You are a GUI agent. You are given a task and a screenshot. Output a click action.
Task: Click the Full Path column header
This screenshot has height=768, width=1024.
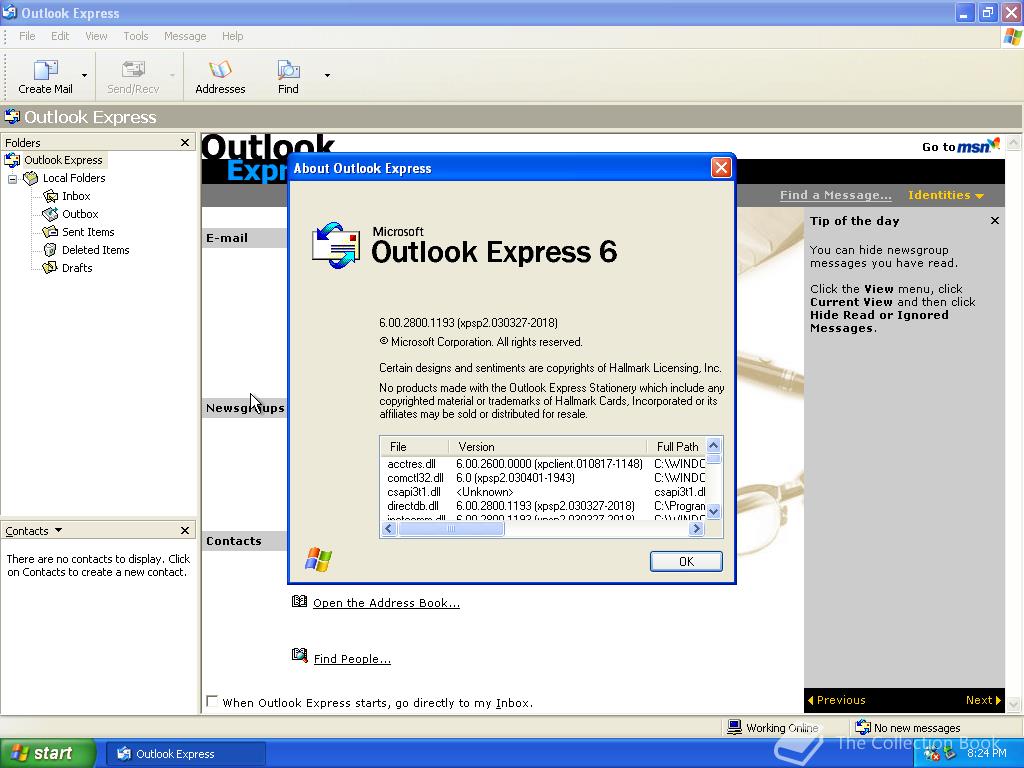[x=676, y=447]
